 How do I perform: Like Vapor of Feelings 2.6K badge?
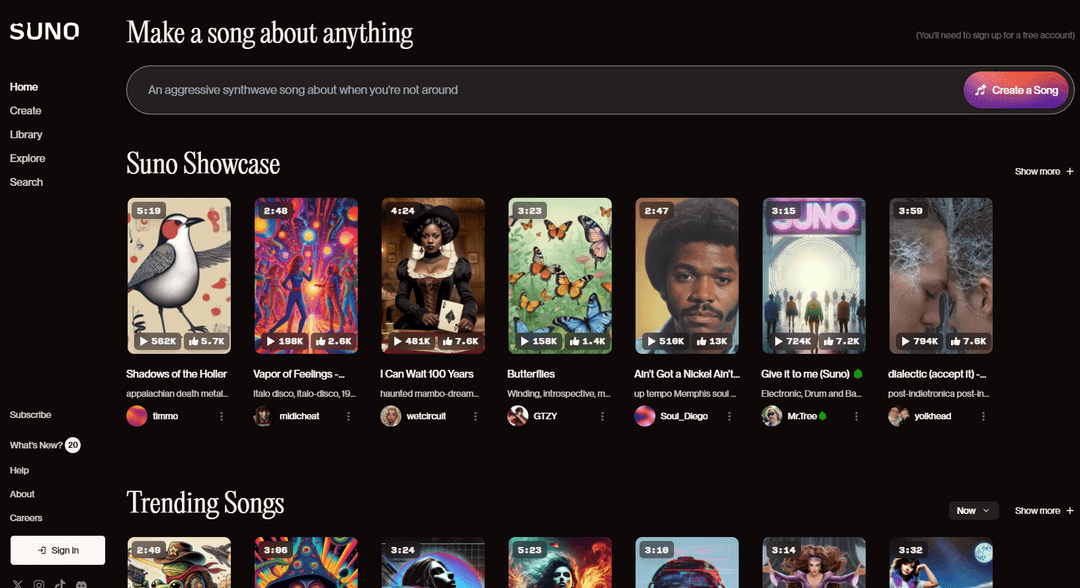point(333,341)
